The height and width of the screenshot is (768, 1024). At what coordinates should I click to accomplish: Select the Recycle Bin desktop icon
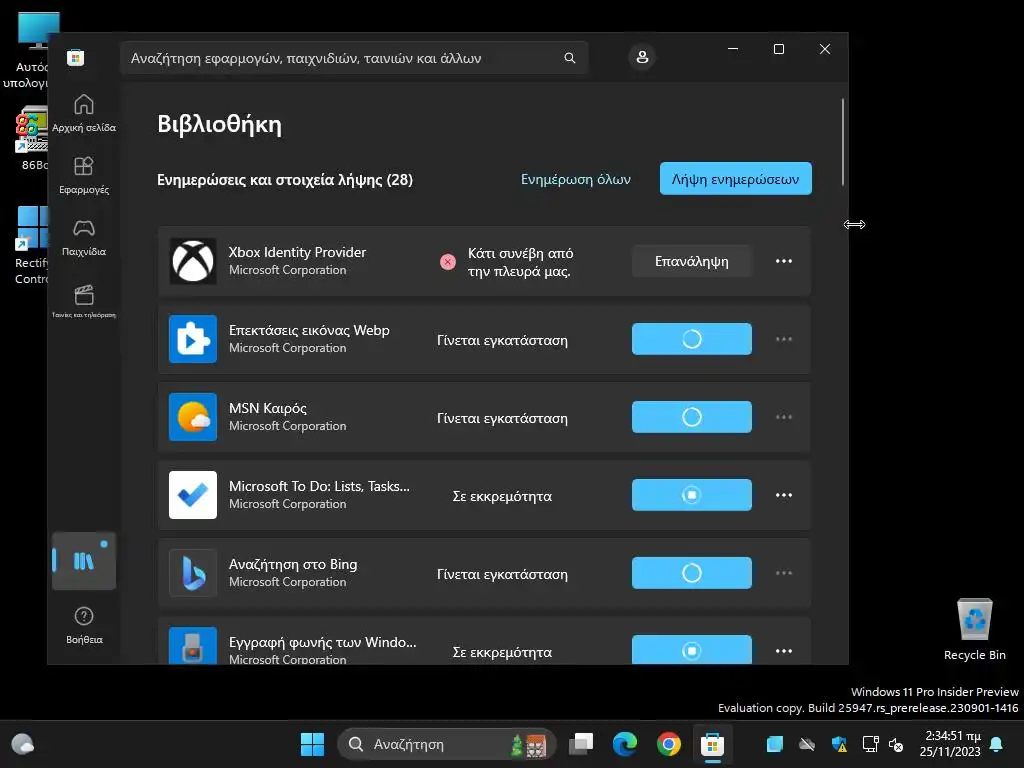coord(974,630)
